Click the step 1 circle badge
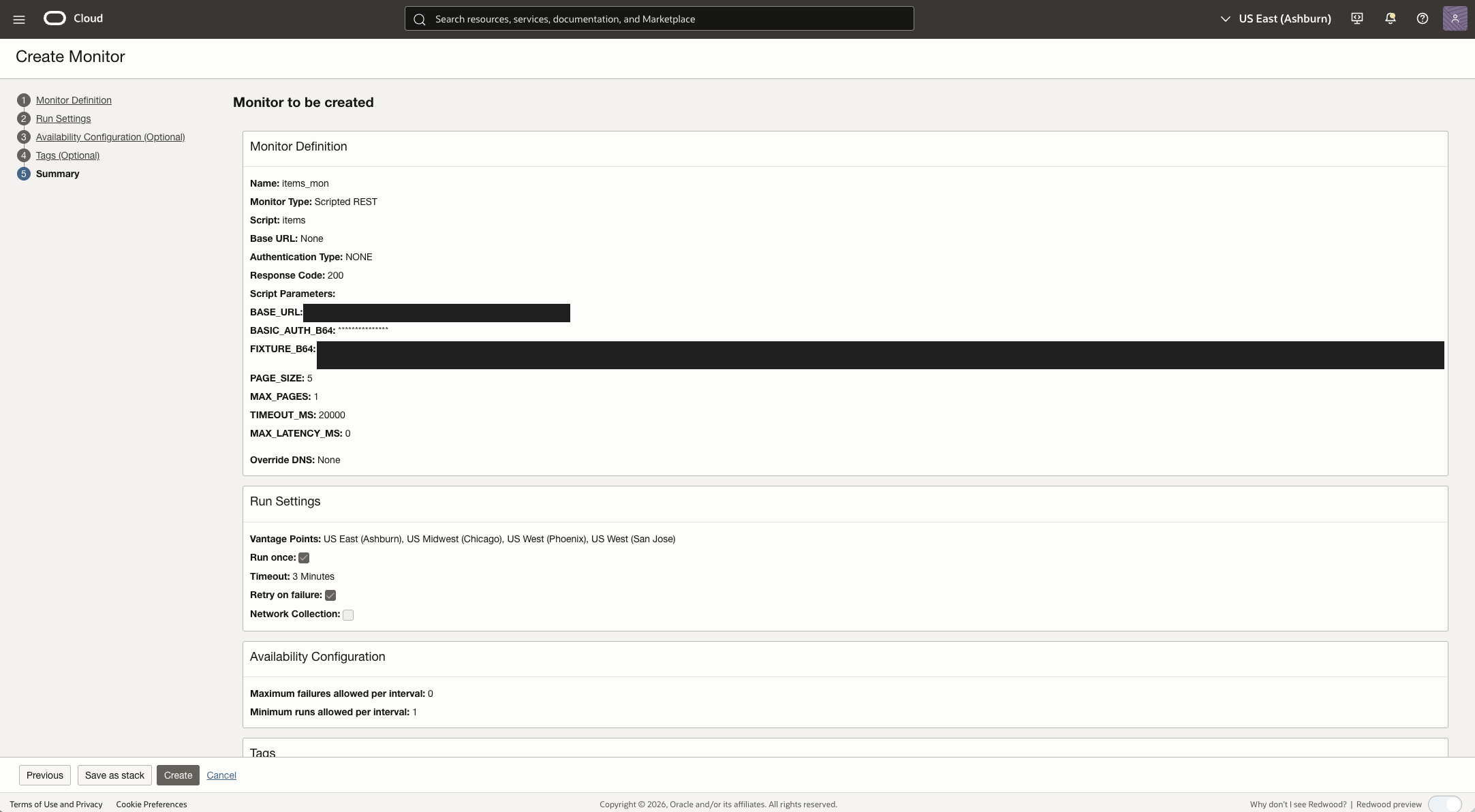1475x812 pixels. coord(24,100)
